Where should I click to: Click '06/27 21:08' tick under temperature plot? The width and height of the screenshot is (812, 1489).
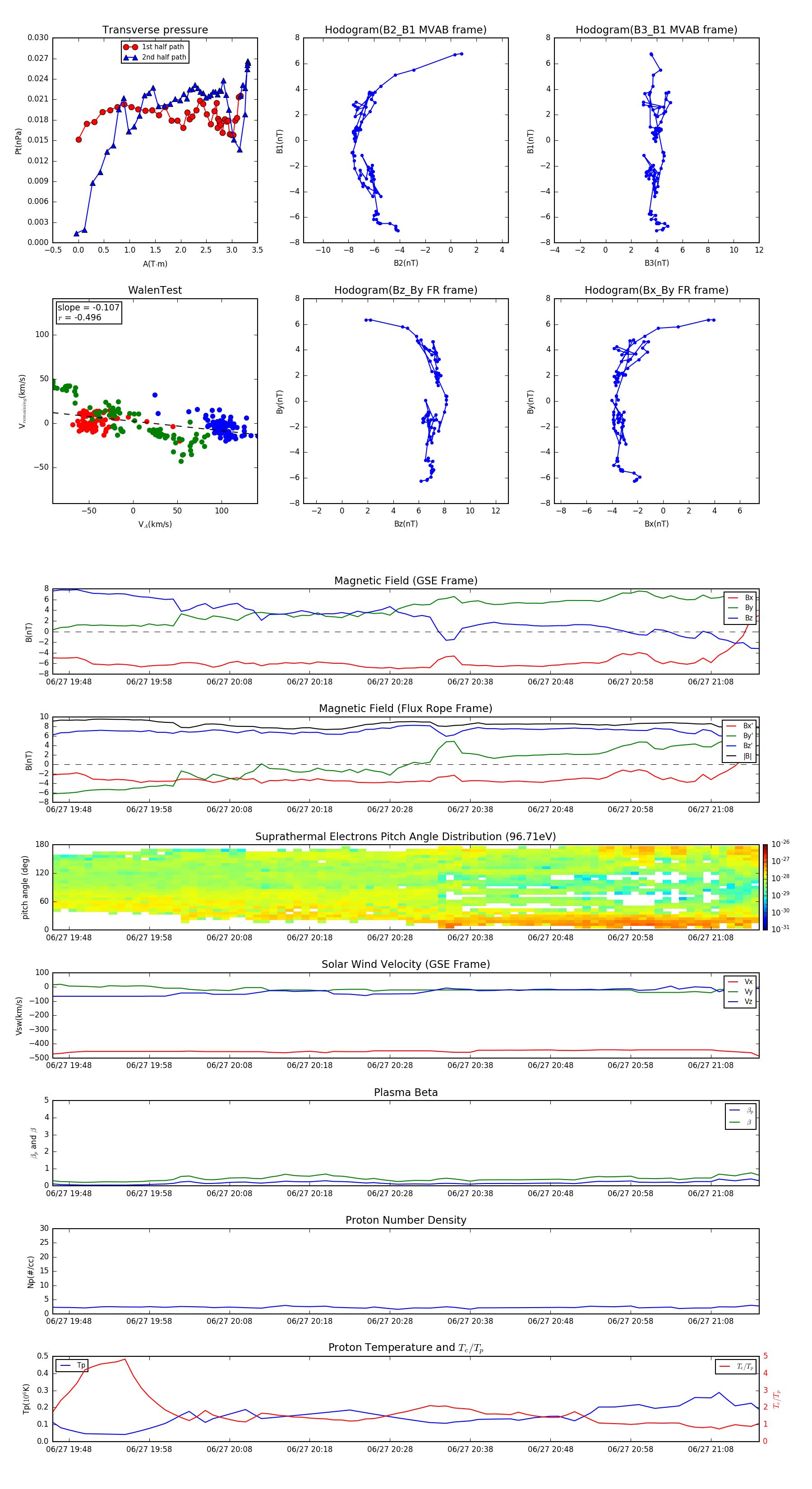pos(710,1450)
